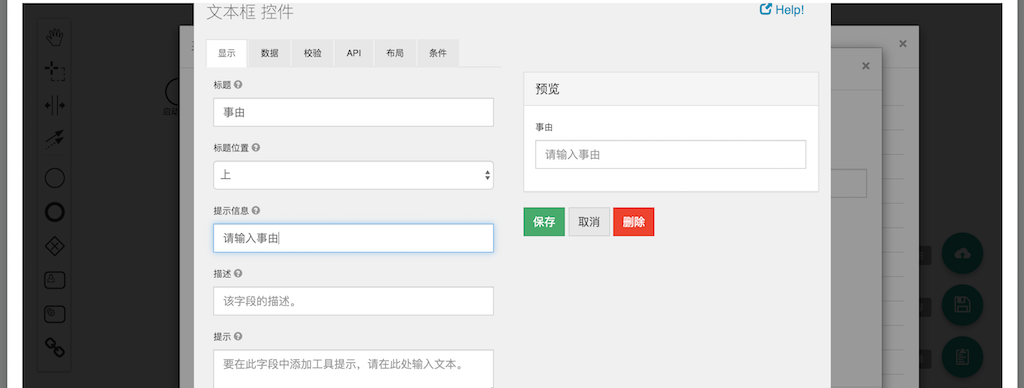
Task: Select the exclusive gateway diamond shape
Action: [x=54, y=246]
